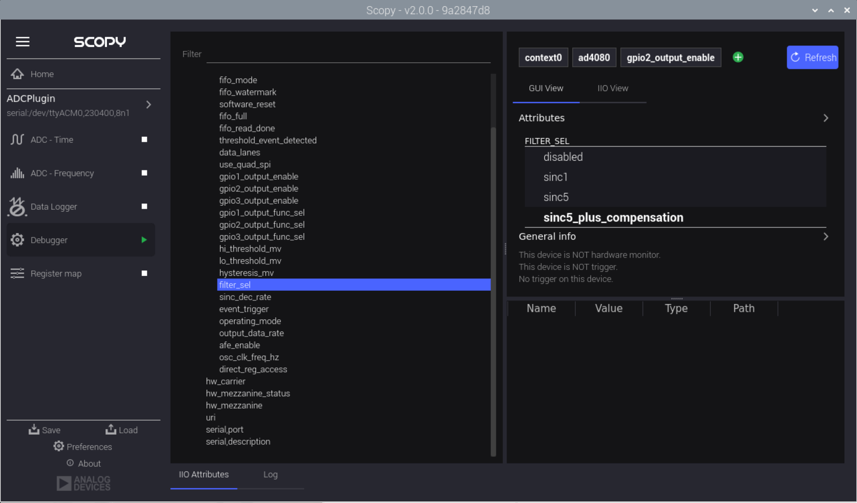
Task: Click the Debugger gear icon
Action: click(x=17, y=240)
